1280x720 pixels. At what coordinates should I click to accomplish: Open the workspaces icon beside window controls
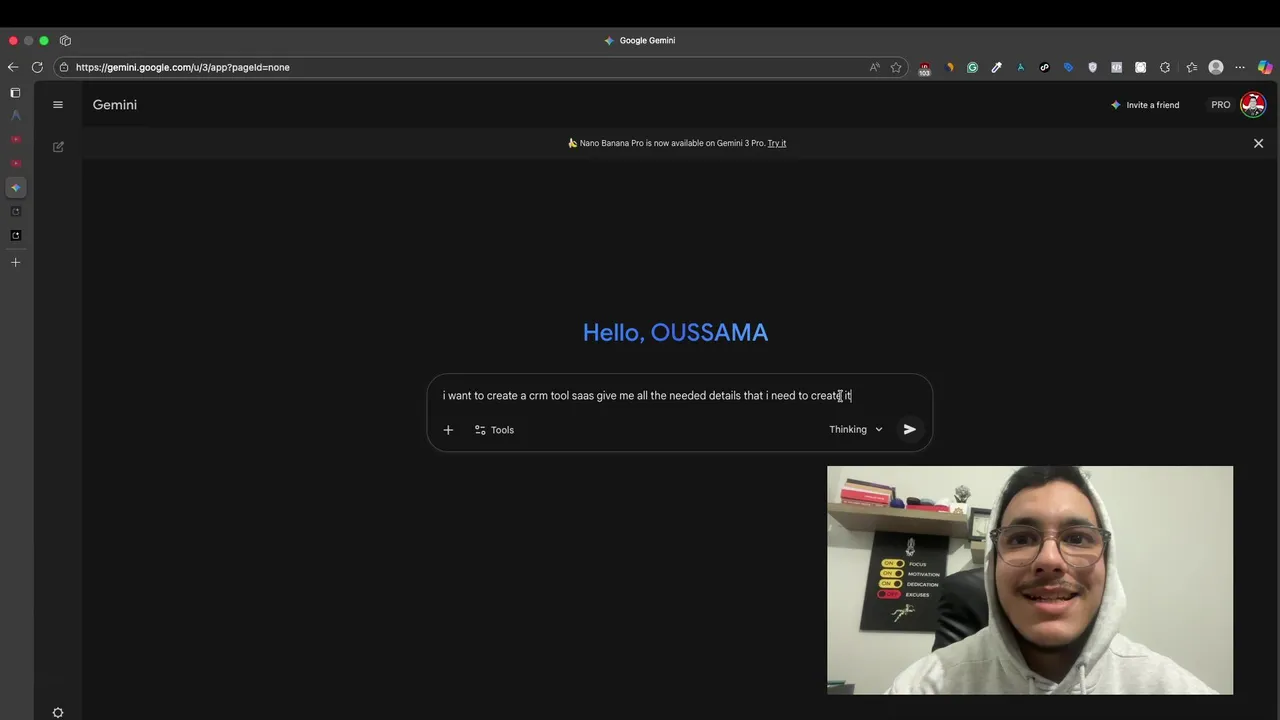coord(65,40)
